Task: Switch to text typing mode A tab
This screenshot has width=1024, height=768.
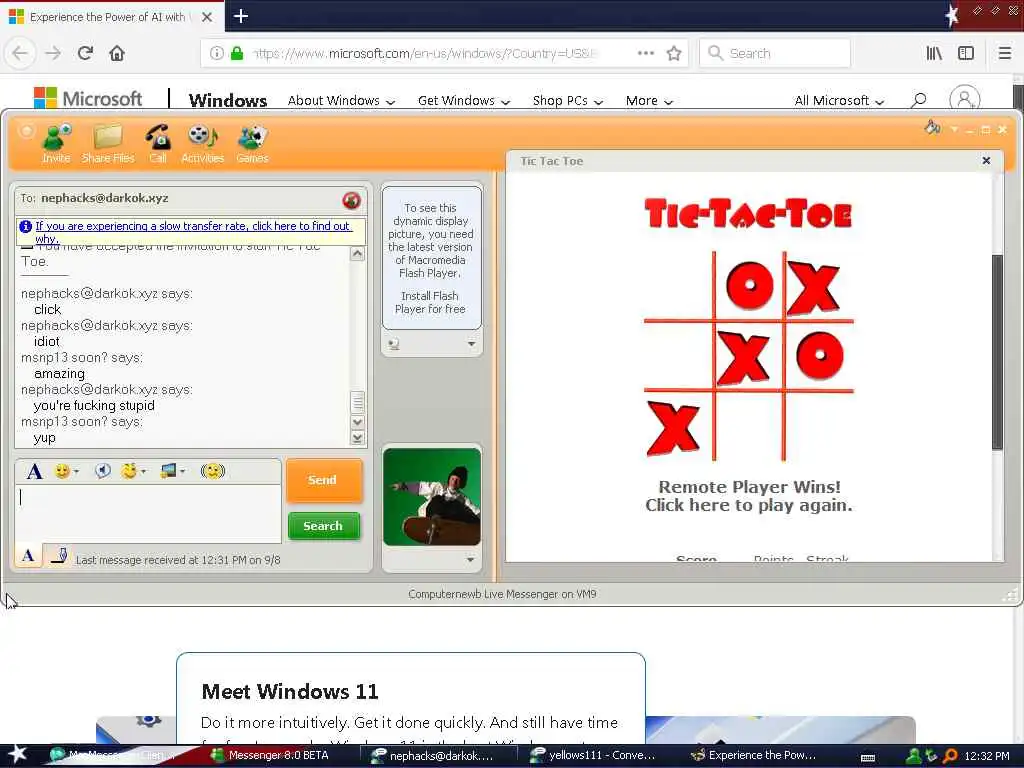Action: 28,556
